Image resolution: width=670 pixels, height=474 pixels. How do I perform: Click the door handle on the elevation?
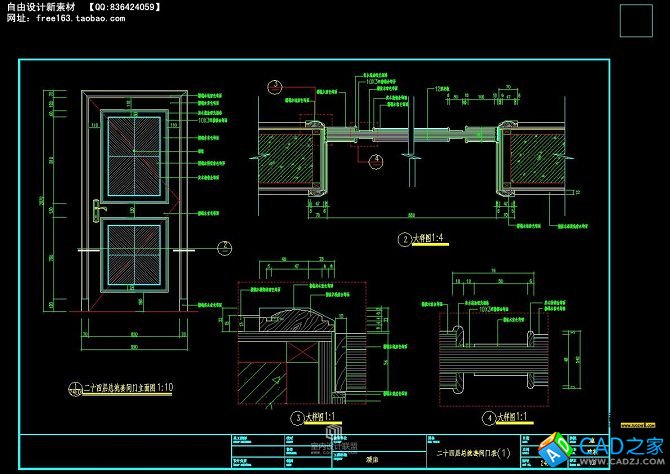click(x=96, y=211)
